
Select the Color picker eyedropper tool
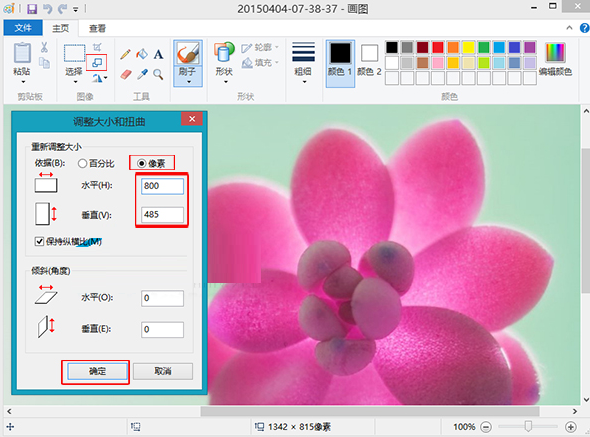142,75
